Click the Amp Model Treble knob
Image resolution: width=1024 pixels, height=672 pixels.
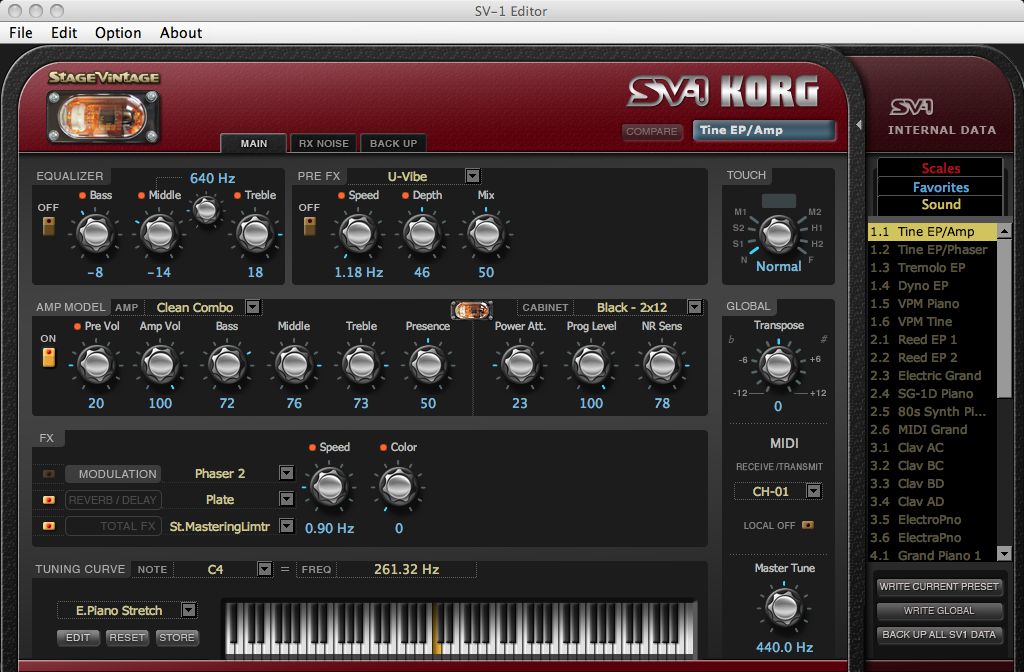pos(361,364)
